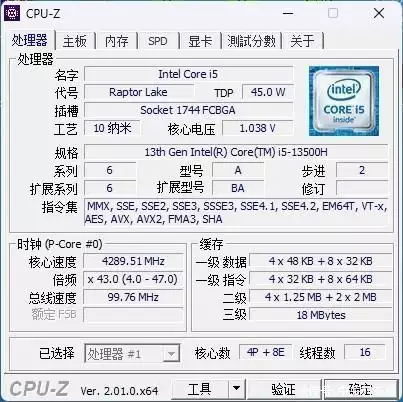The width and height of the screenshot is (403, 402).
Task: Open the SPD tab
Action: pyautogui.click(x=158, y=41)
